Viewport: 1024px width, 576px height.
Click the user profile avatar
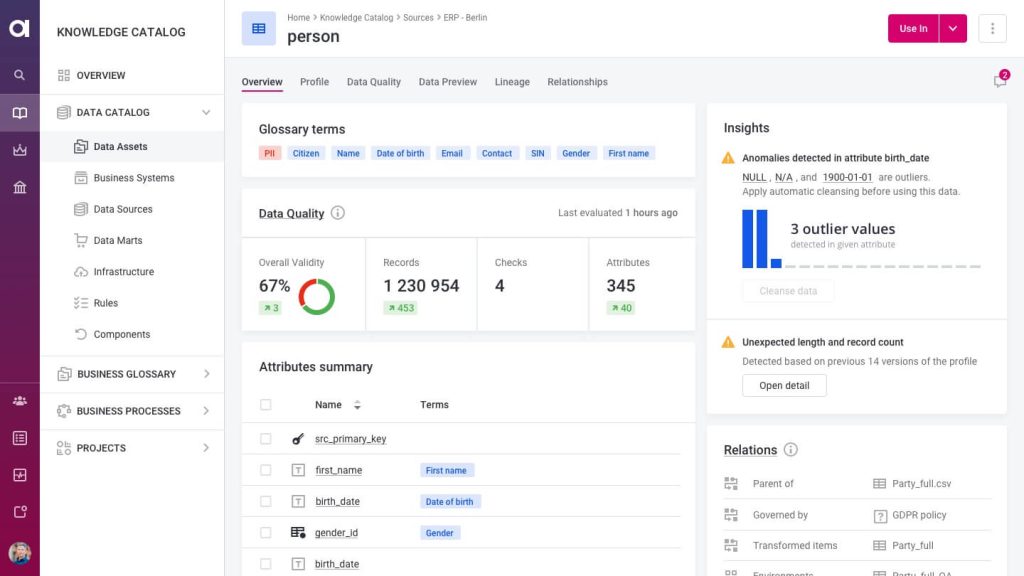(20, 552)
